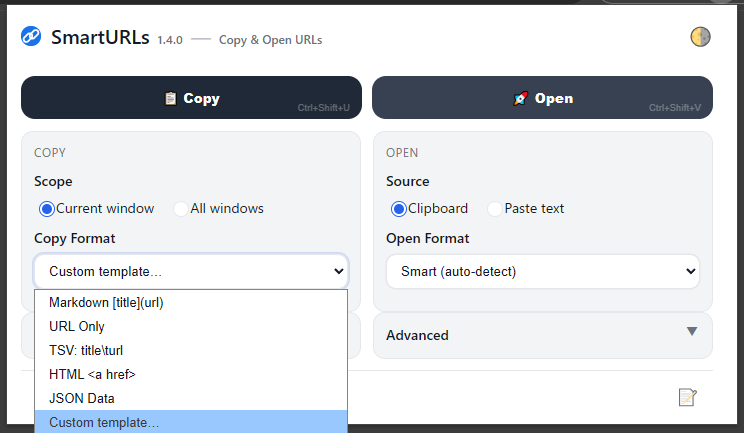Pick the TSV: title\turl option

191,350
